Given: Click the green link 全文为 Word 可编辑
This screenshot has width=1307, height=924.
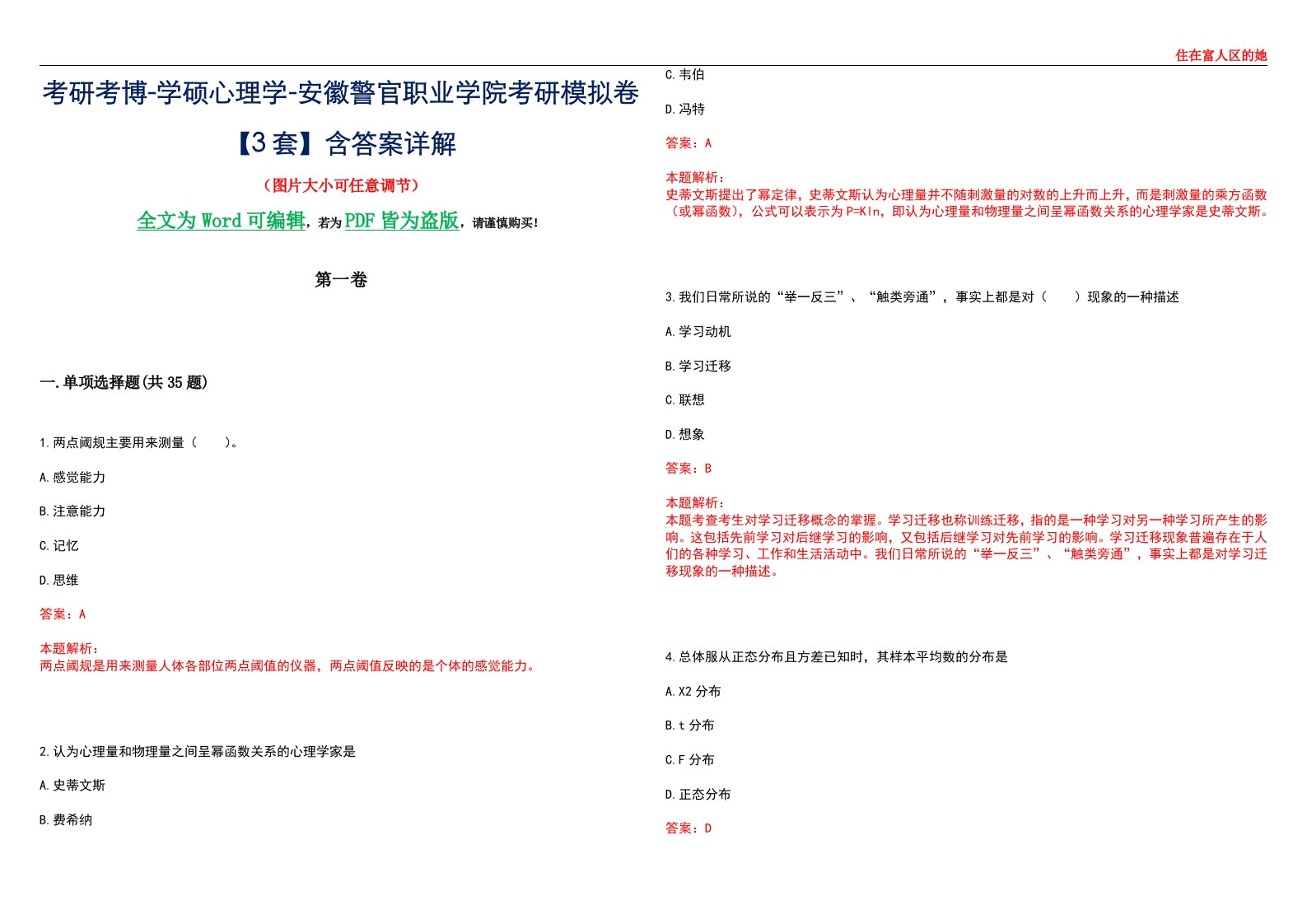Looking at the screenshot, I should coord(221,221).
